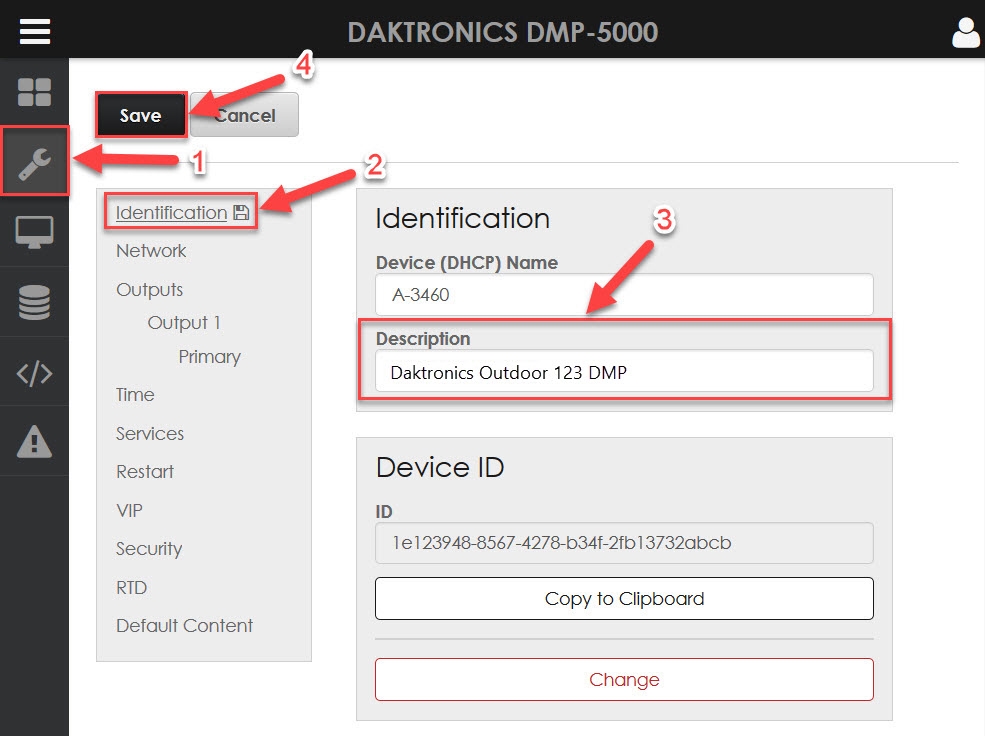This screenshot has height=736, width=985.
Task: Expand the Outputs section
Action: (x=149, y=290)
